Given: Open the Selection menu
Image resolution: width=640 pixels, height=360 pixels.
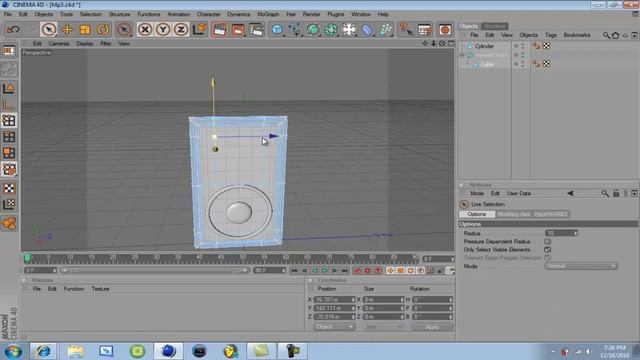Looking at the screenshot, I should click(91, 14).
